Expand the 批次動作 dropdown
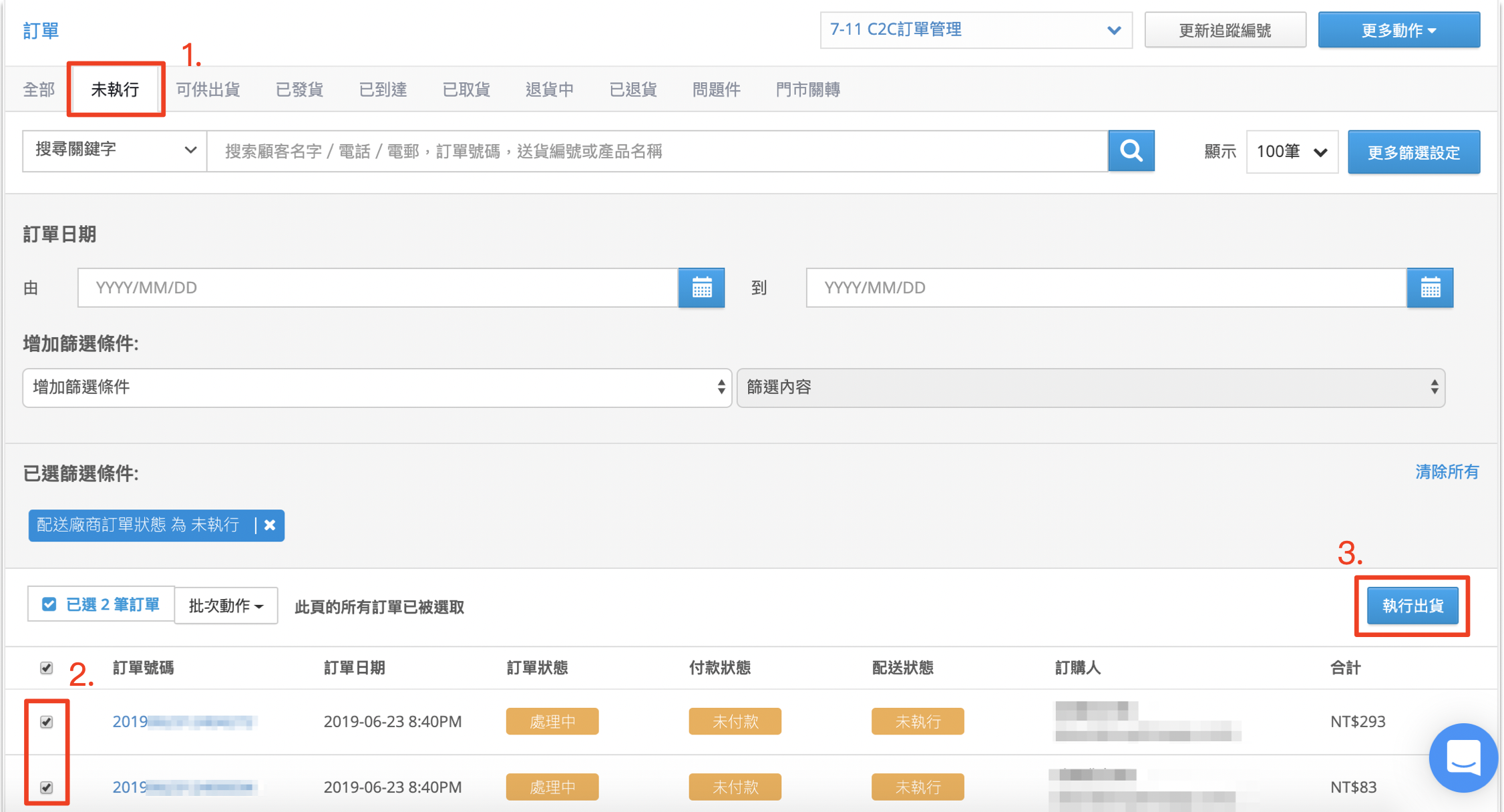This screenshot has width=1504, height=812. [x=226, y=606]
